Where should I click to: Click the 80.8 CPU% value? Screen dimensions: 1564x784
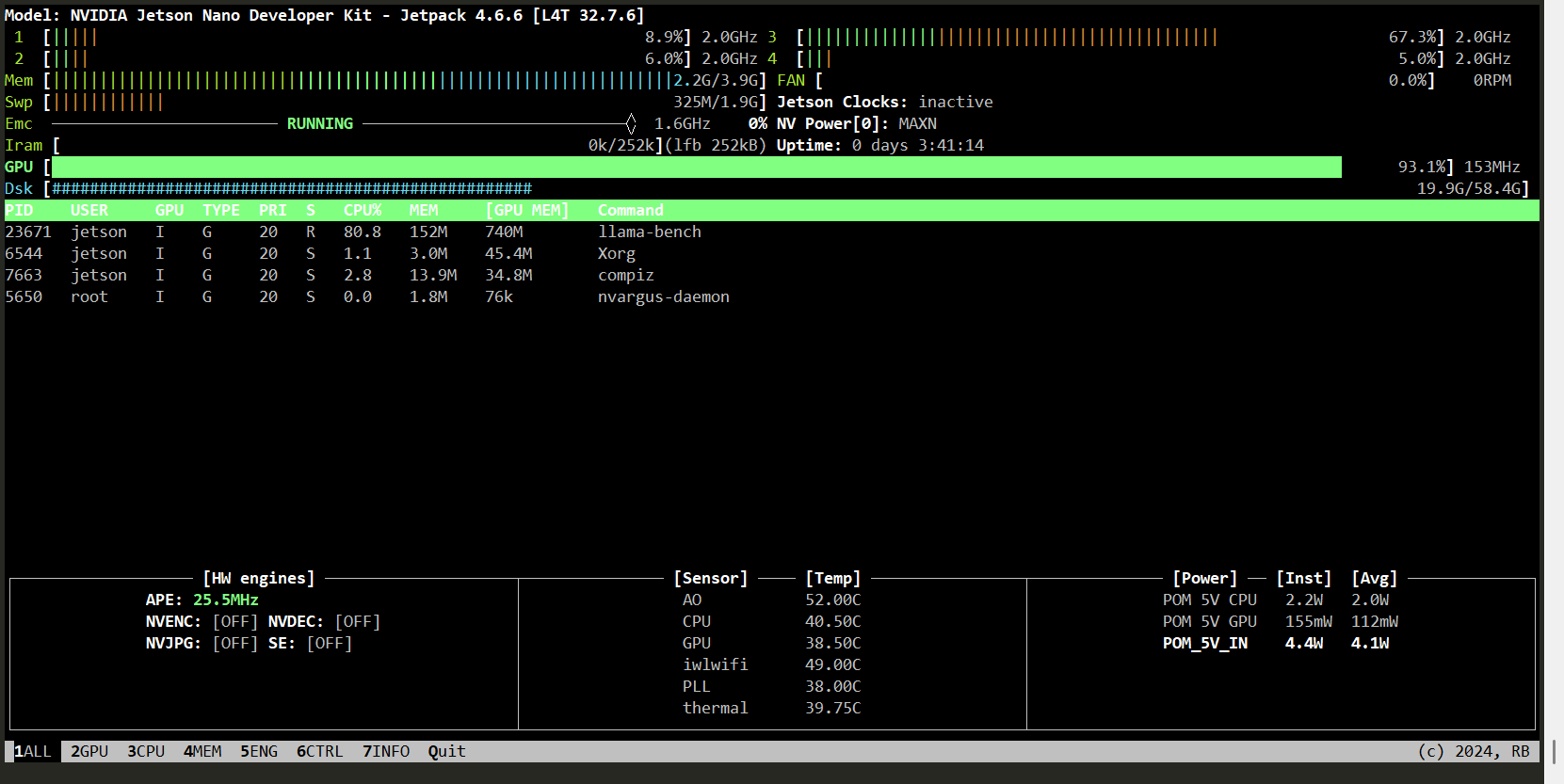tap(363, 232)
